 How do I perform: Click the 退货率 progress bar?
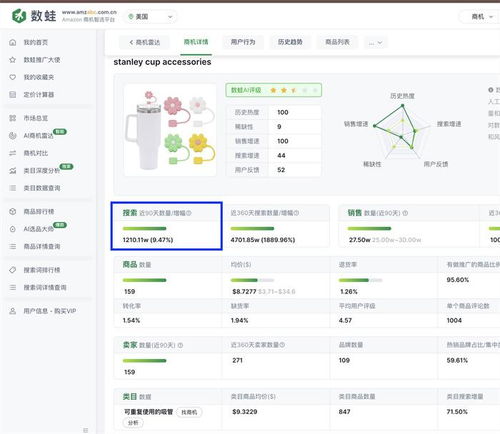coord(360,280)
